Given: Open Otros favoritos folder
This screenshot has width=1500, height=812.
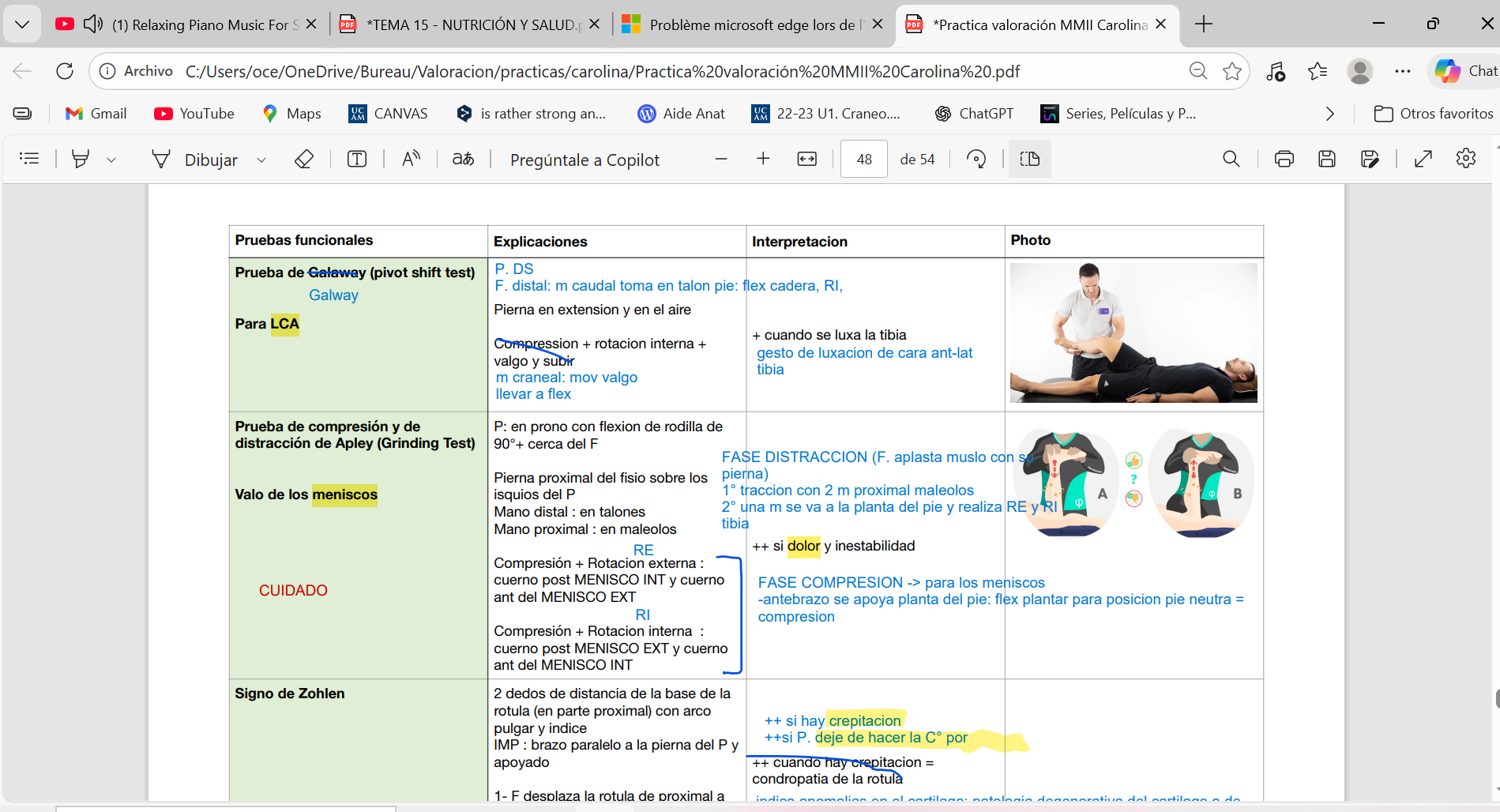Looking at the screenshot, I should [x=1434, y=114].
